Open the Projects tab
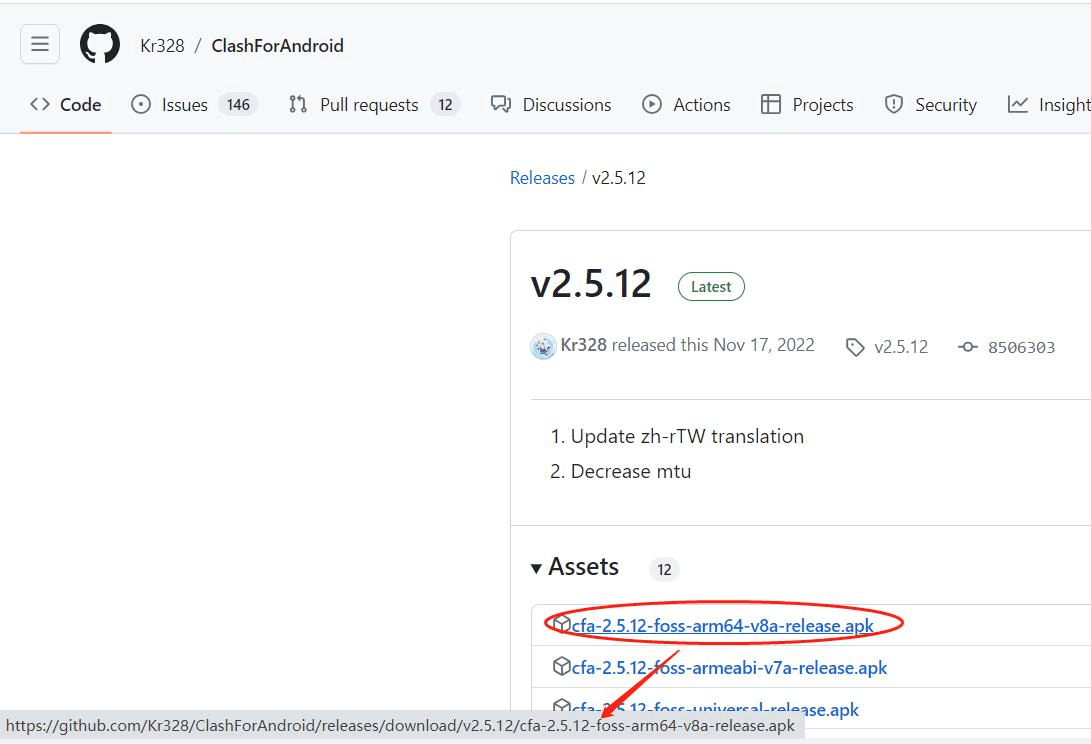This screenshot has width=1091, height=744. (807, 104)
